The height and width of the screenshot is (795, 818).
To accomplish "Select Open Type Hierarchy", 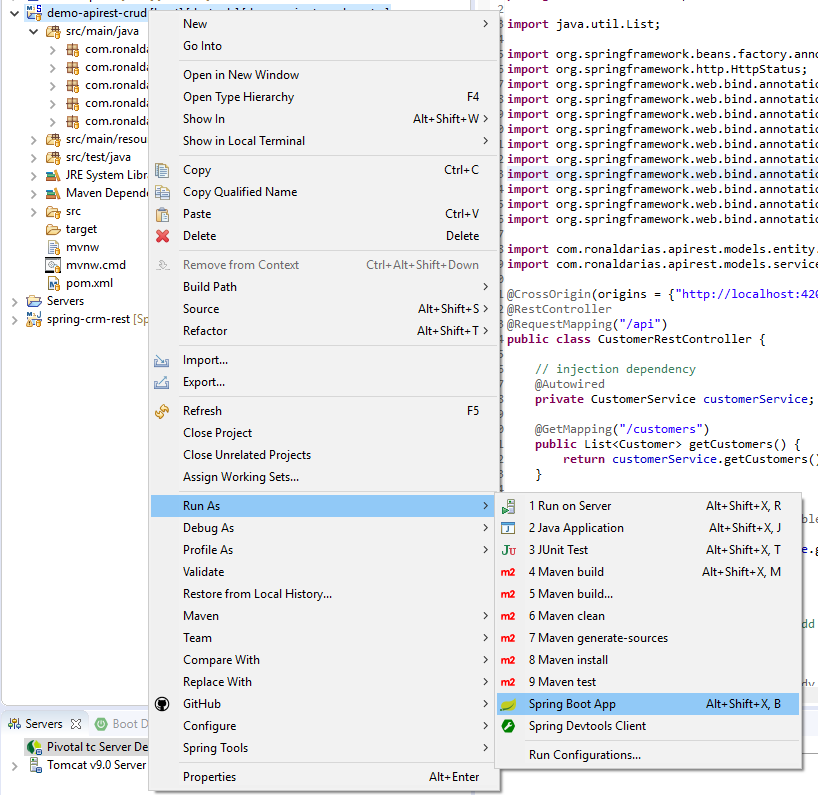I will [324, 97].
